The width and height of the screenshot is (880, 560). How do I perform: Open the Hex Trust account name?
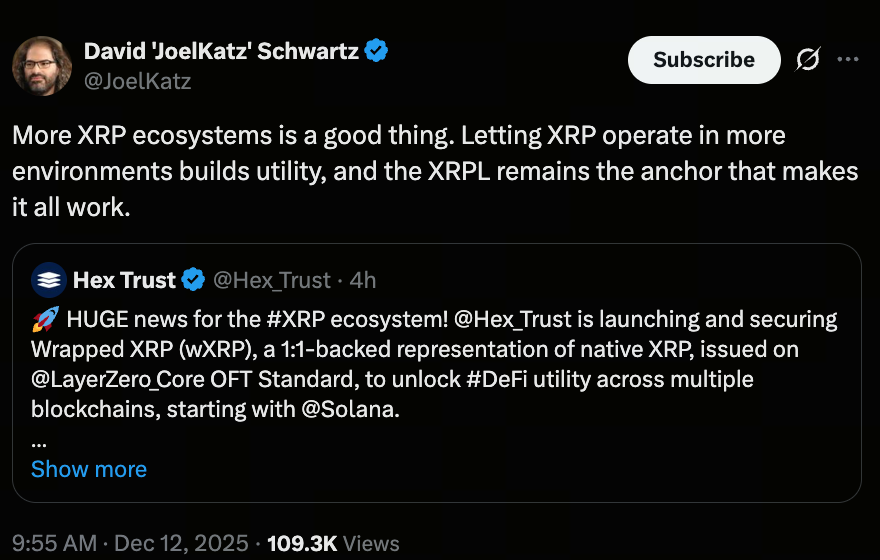point(124,280)
